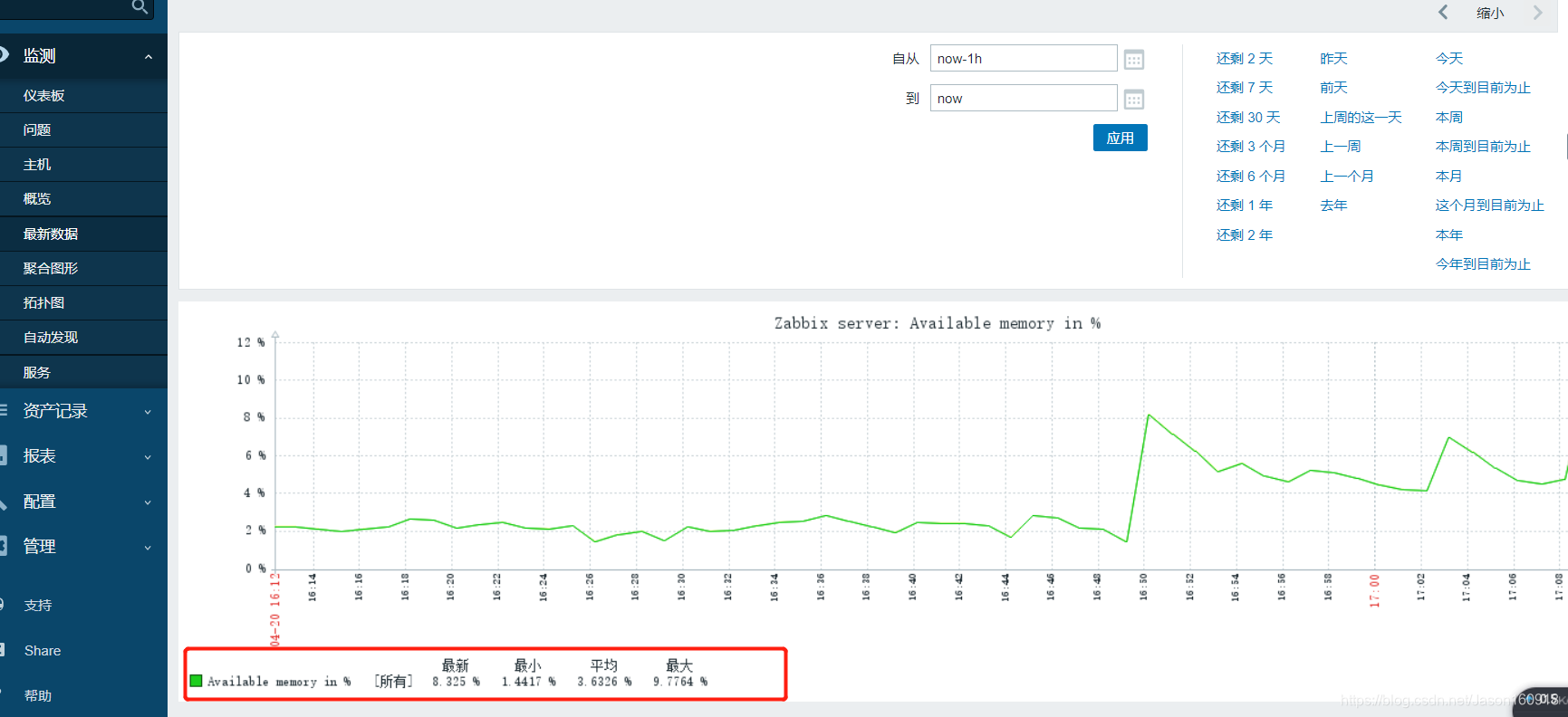Screen dimensions: 1568x717
Task: Open 支持 link in sidebar
Action: 38,606
